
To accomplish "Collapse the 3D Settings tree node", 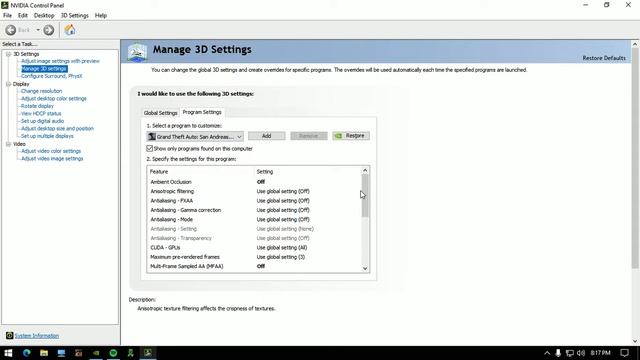I will [x=8, y=54].
